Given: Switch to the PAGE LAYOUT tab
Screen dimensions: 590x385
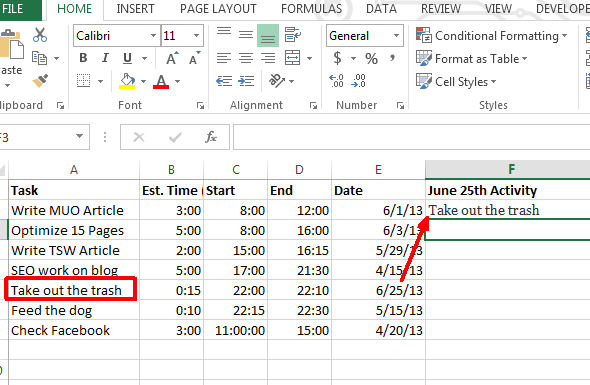Looking at the screenshot, I should click(x=218, y=9).
